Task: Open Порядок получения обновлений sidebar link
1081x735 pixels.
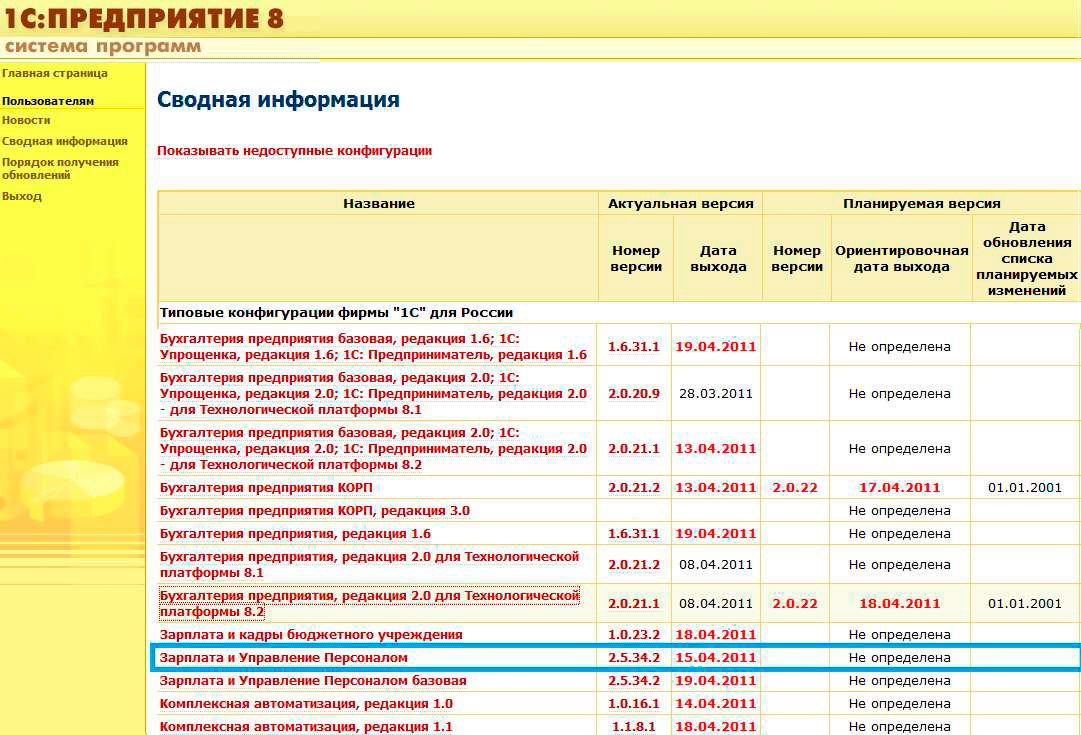Action: tap(60, 168)
